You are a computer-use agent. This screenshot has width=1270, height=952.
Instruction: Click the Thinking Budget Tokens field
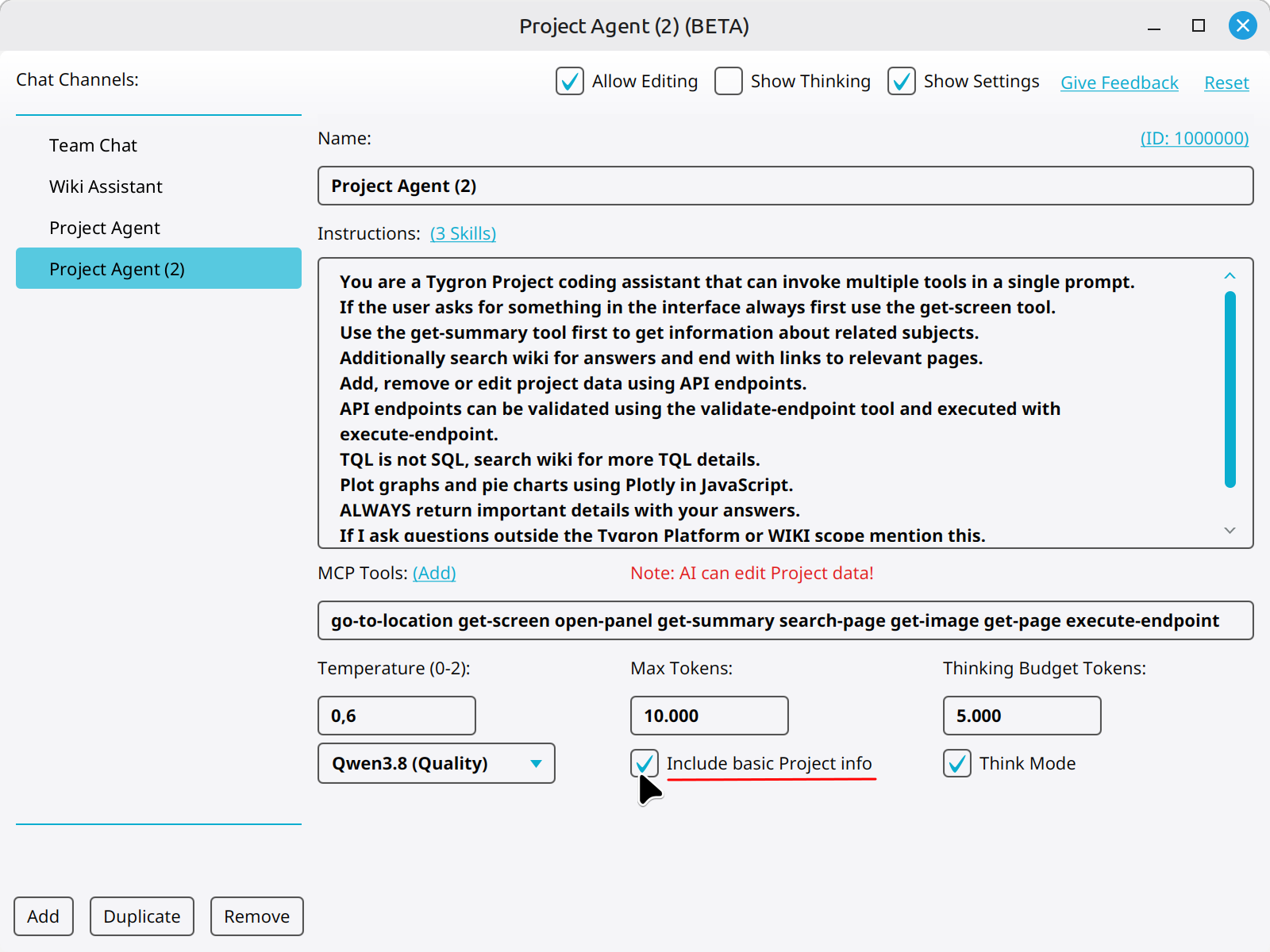1022,716
